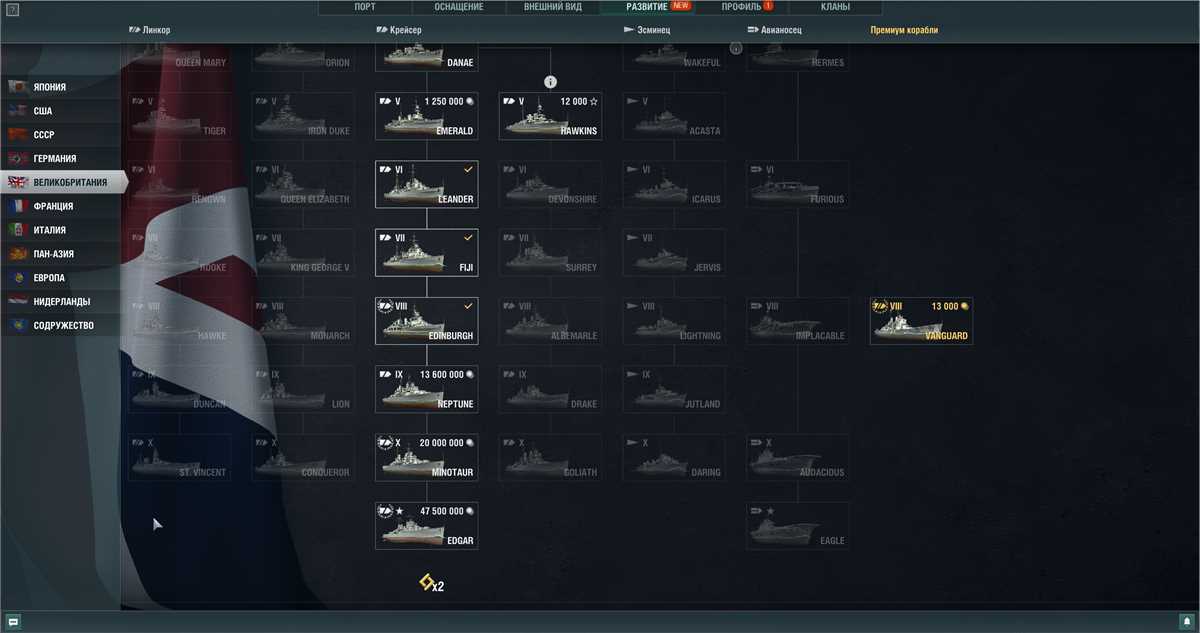Viewport: 1200px width, 633px height.
Task: Select the Queen Elizabeth battleship card
Action: tap(303, 184)
